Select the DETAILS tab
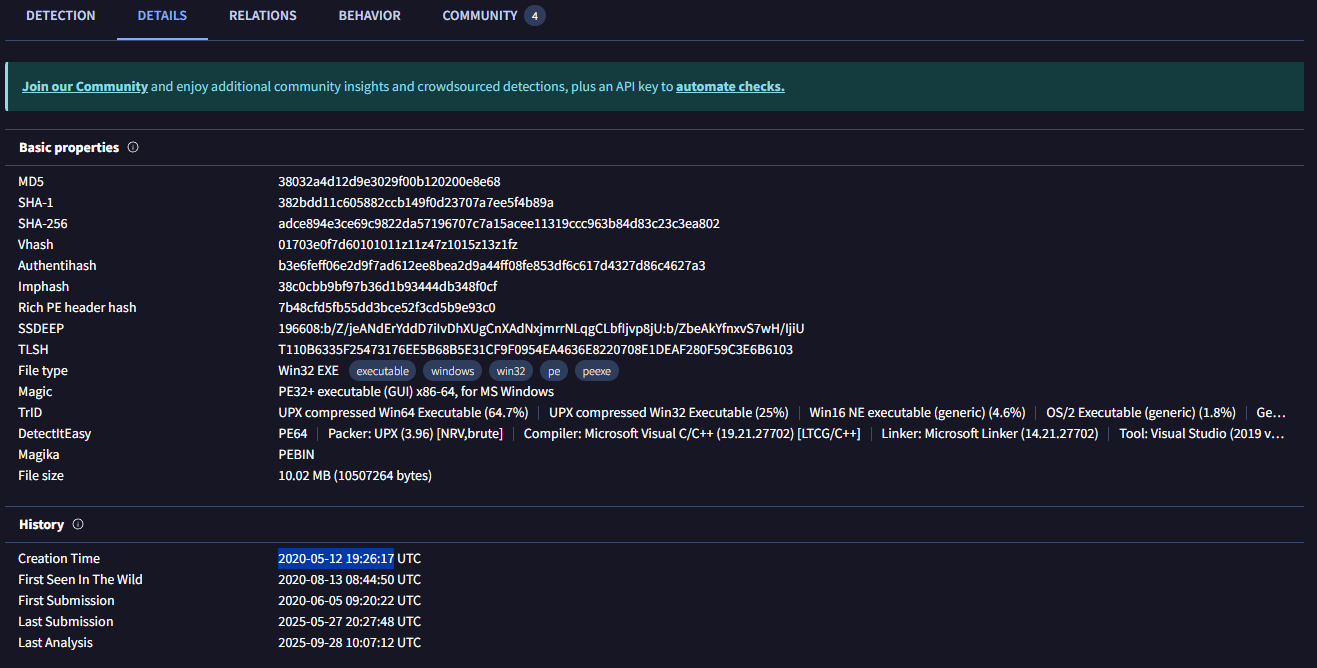The height and width of the screenshot is (668, 1317). click(162, 16)
